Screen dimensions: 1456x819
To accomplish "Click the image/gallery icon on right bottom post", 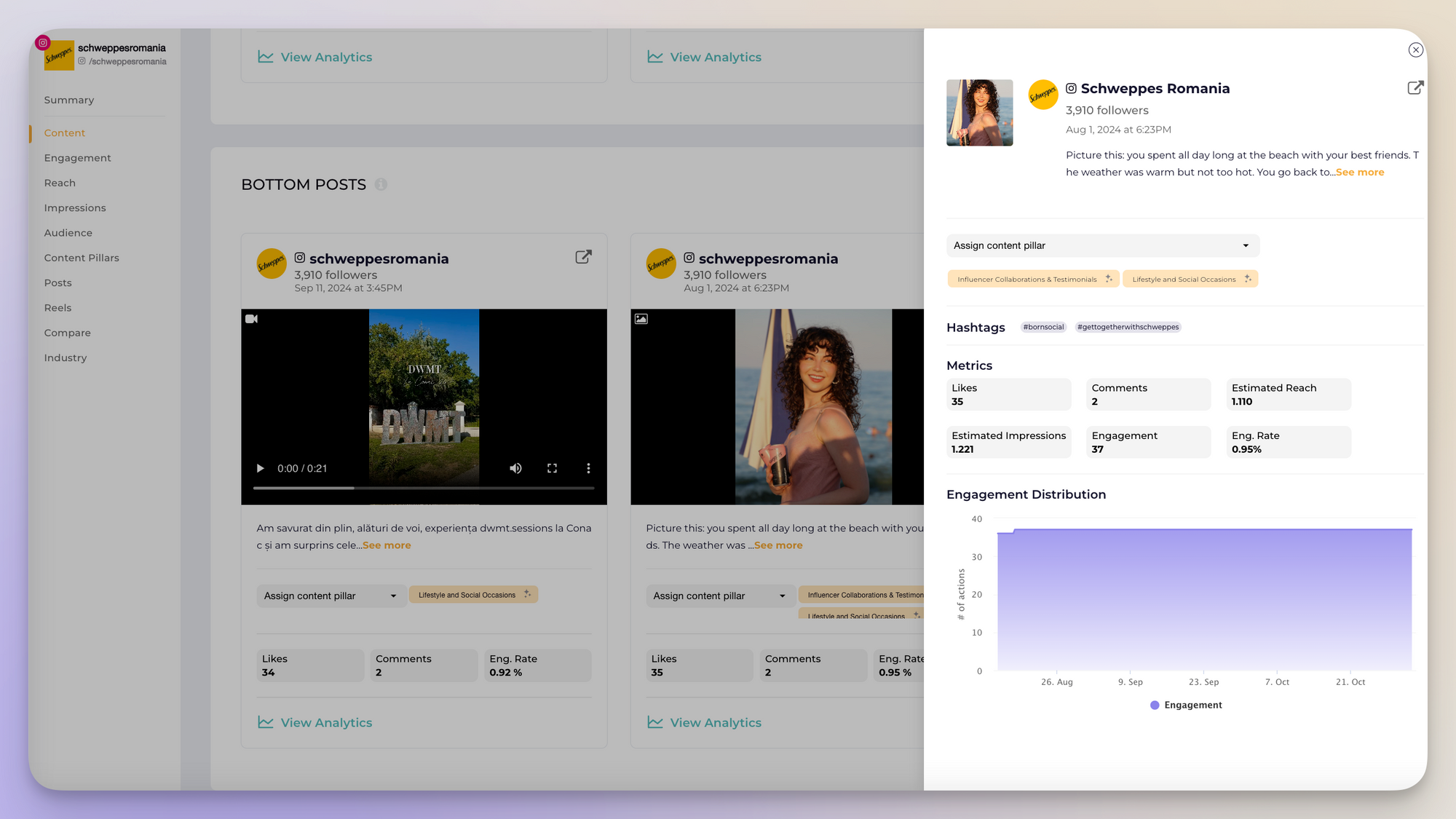I will point(641,319).
